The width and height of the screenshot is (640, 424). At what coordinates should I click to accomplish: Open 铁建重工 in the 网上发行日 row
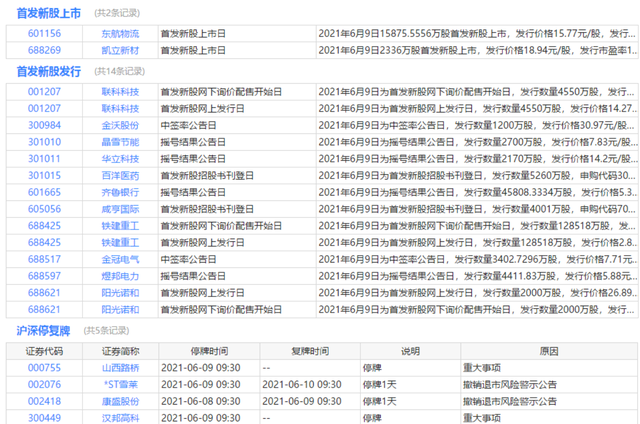click(120, 243)
